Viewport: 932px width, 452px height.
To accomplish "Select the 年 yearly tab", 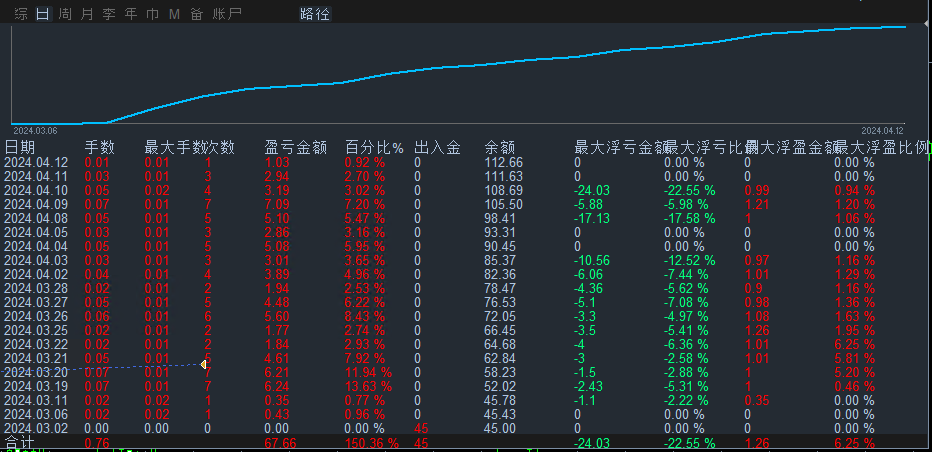I will point(131,14).
